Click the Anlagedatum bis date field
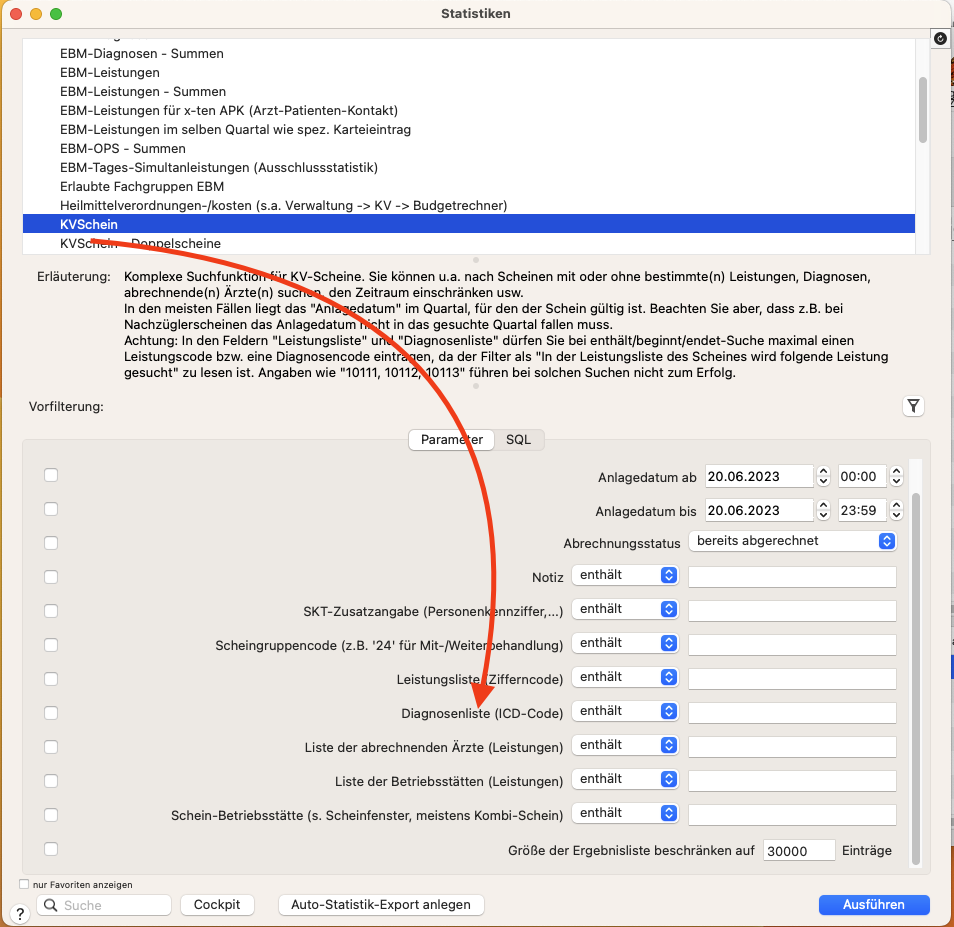954x927 pixels. [x=759, y=510]
